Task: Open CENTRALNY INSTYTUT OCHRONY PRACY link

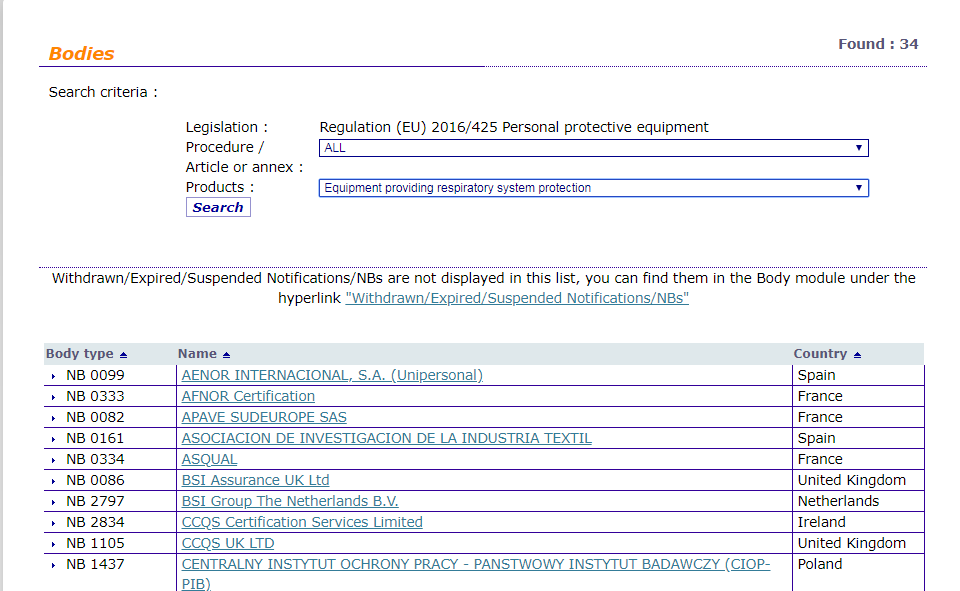Action: pos(475,564)
